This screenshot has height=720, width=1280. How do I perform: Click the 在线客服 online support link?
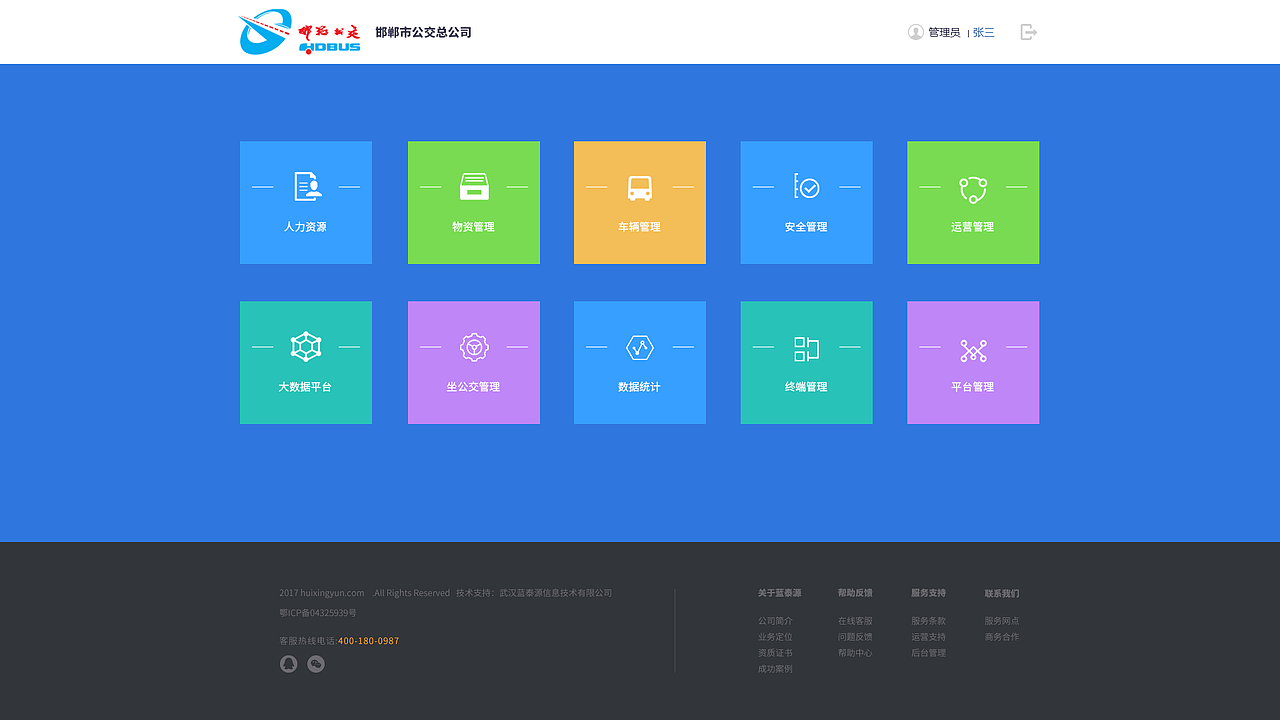click(855, 620)
